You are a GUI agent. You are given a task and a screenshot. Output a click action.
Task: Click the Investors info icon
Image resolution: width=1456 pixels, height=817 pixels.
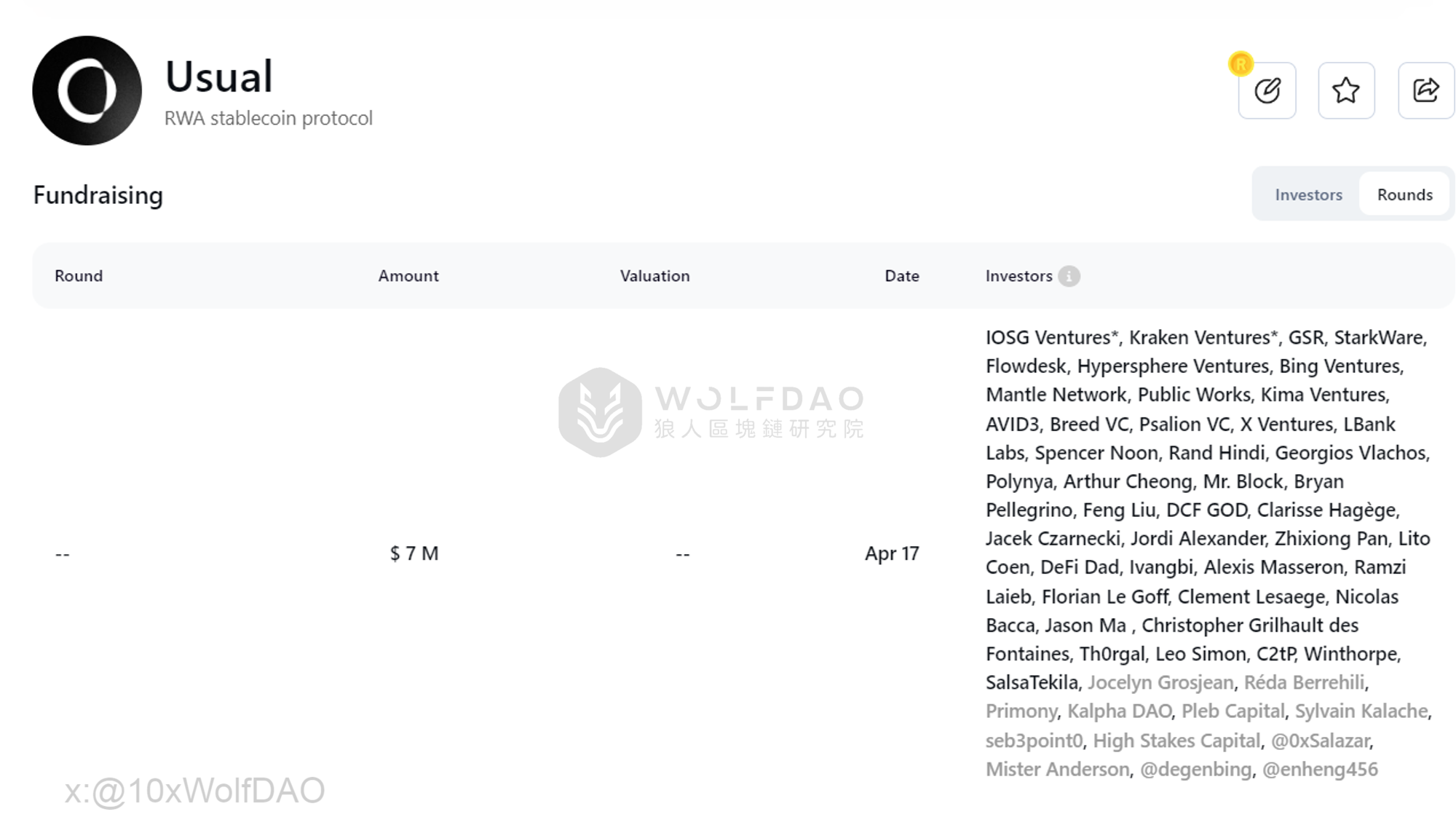pyautogui.click(x=1069, y=276)
